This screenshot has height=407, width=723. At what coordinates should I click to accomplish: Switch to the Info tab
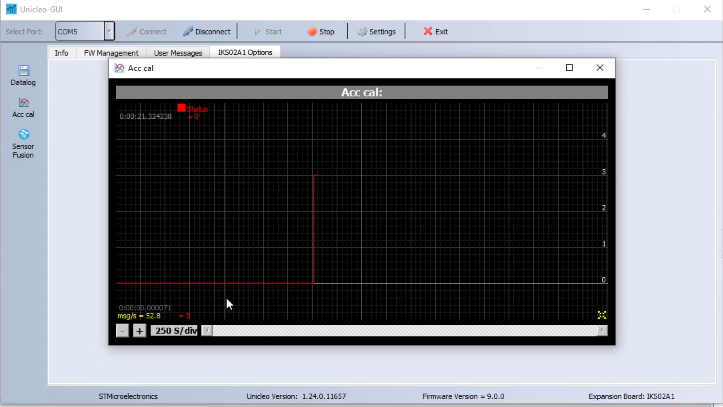point(61,53)
